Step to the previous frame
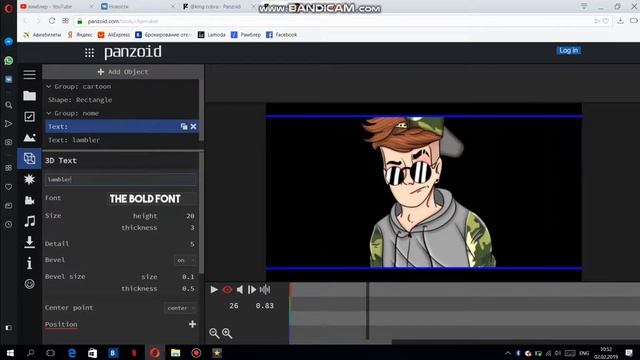 point(240,289)
